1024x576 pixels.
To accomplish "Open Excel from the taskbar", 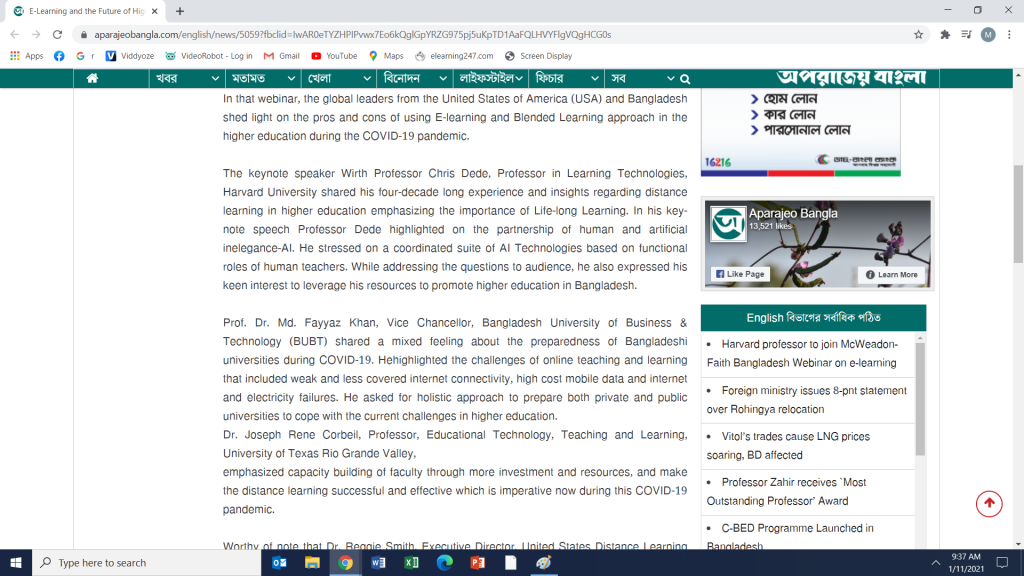I will pyautogui.click(x=411, y=562).
